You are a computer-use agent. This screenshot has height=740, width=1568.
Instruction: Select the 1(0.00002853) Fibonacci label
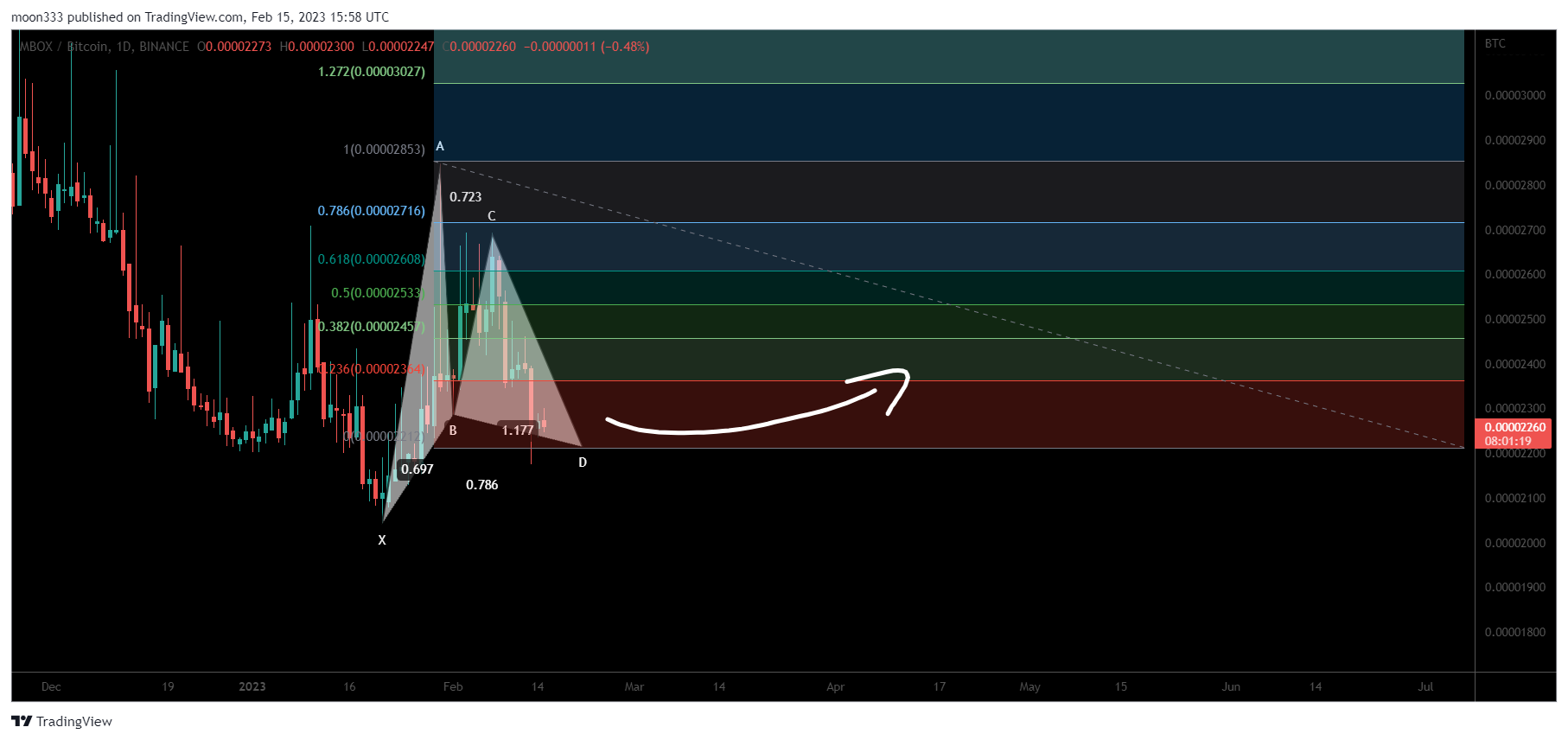384,150
